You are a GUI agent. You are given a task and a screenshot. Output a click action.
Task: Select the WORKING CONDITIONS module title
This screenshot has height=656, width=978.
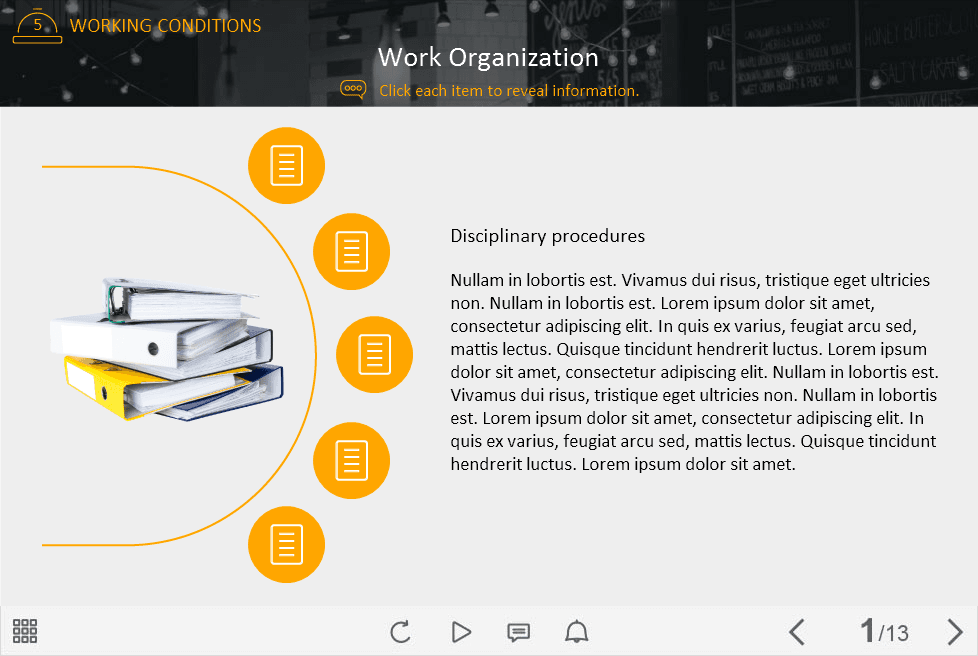pyautogui.click(x=166, y=26)
